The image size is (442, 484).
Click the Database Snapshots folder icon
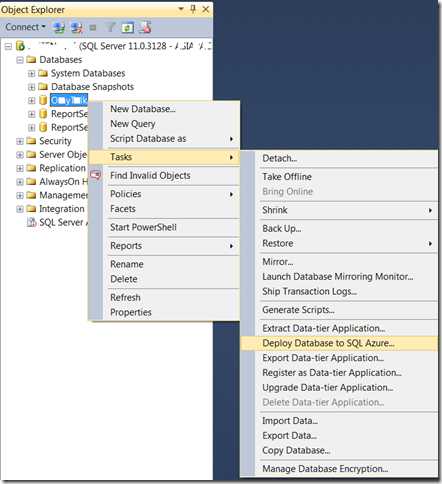(43, 87)
